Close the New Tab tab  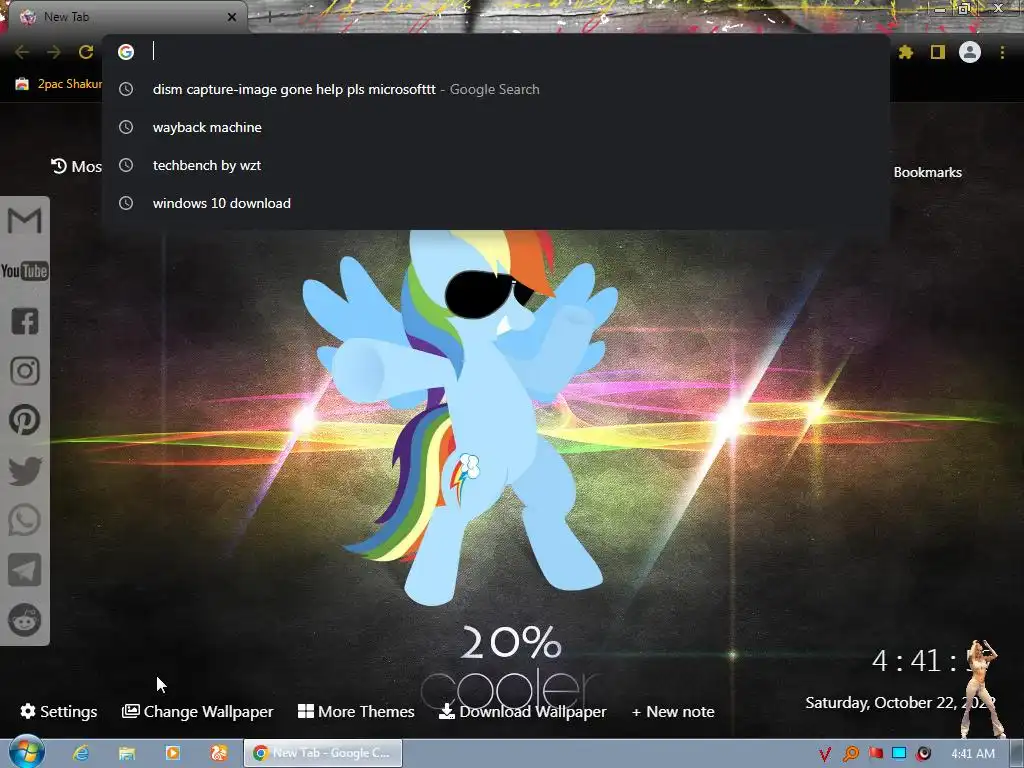click(x=232, y=17)
